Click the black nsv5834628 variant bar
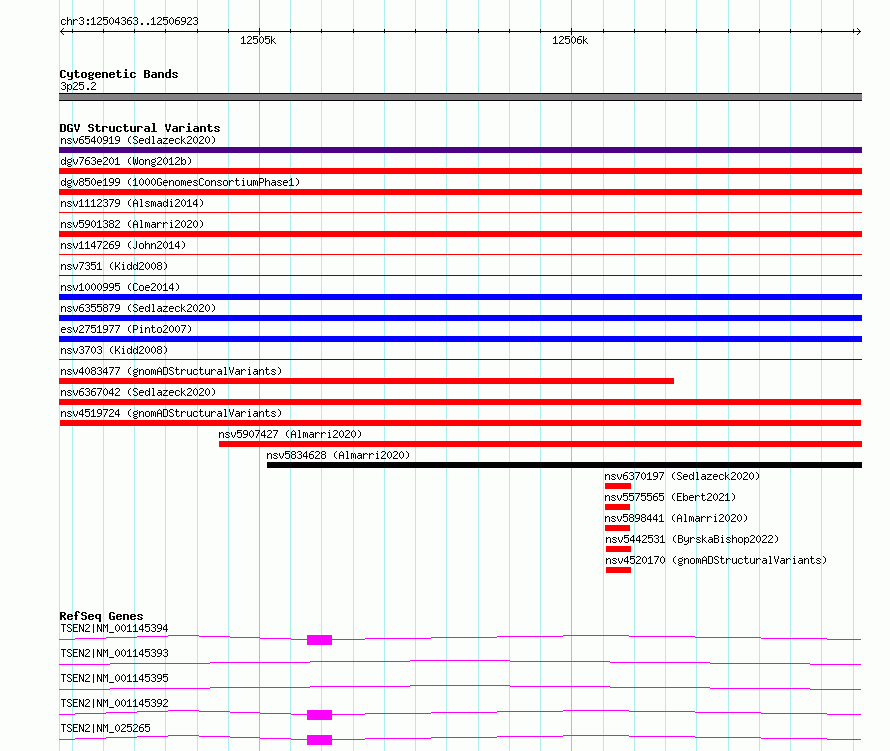The image size is (890, 751). [564, 465]
